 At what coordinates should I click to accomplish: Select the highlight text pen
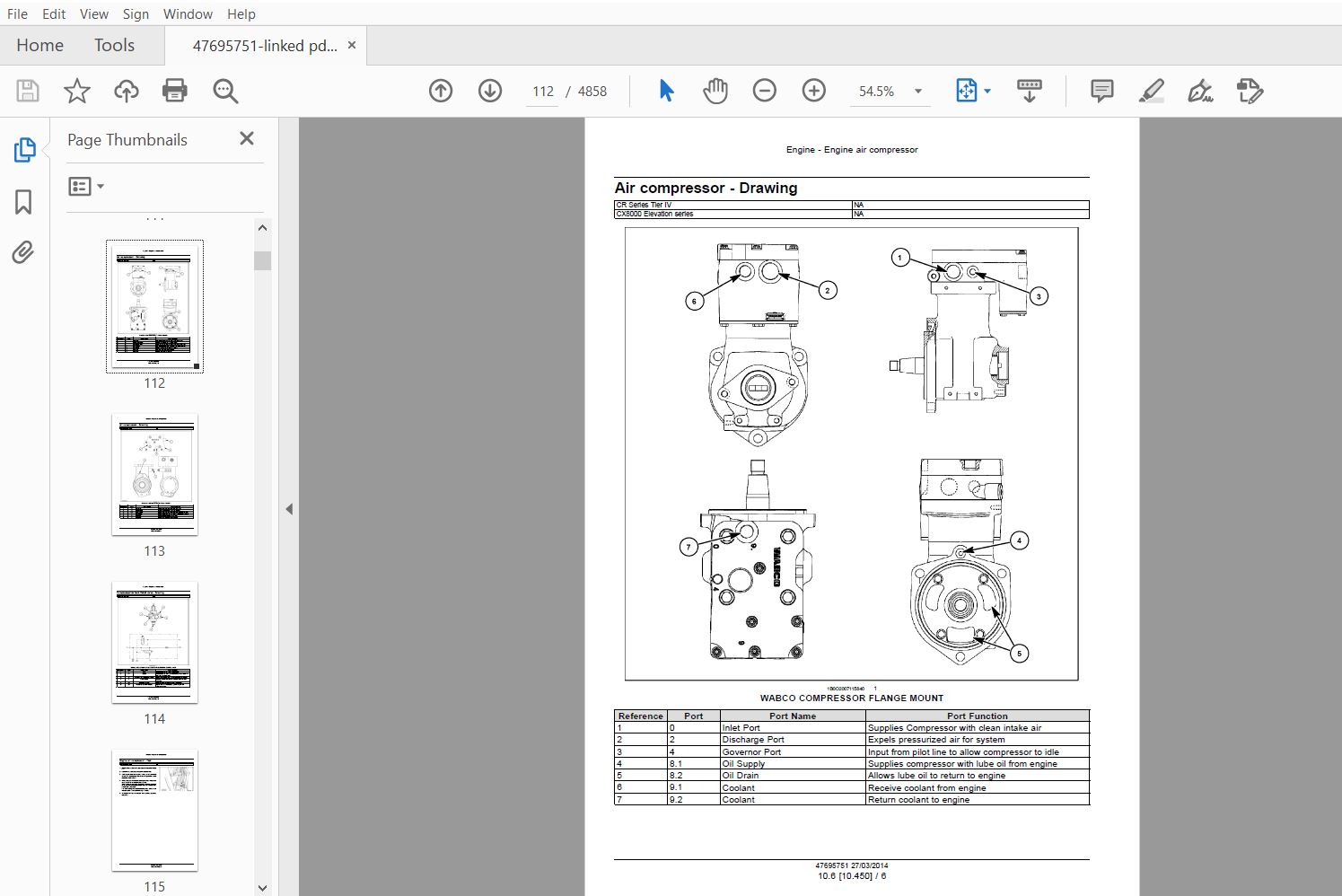[1152, 91]
